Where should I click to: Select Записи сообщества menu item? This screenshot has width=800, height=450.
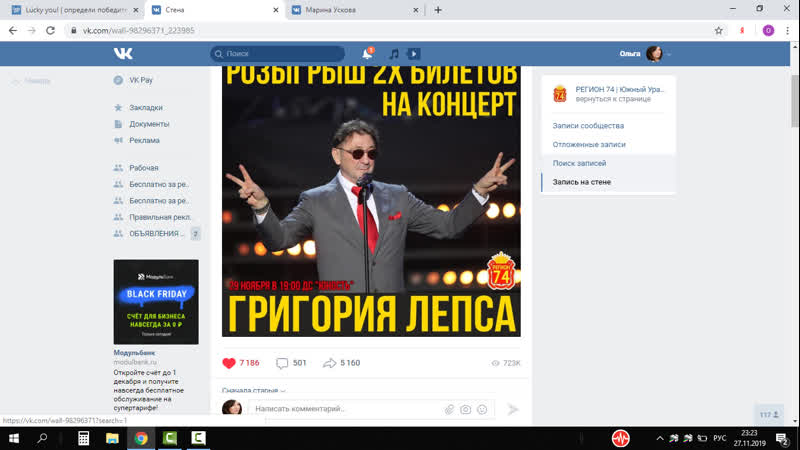(588, 126)
